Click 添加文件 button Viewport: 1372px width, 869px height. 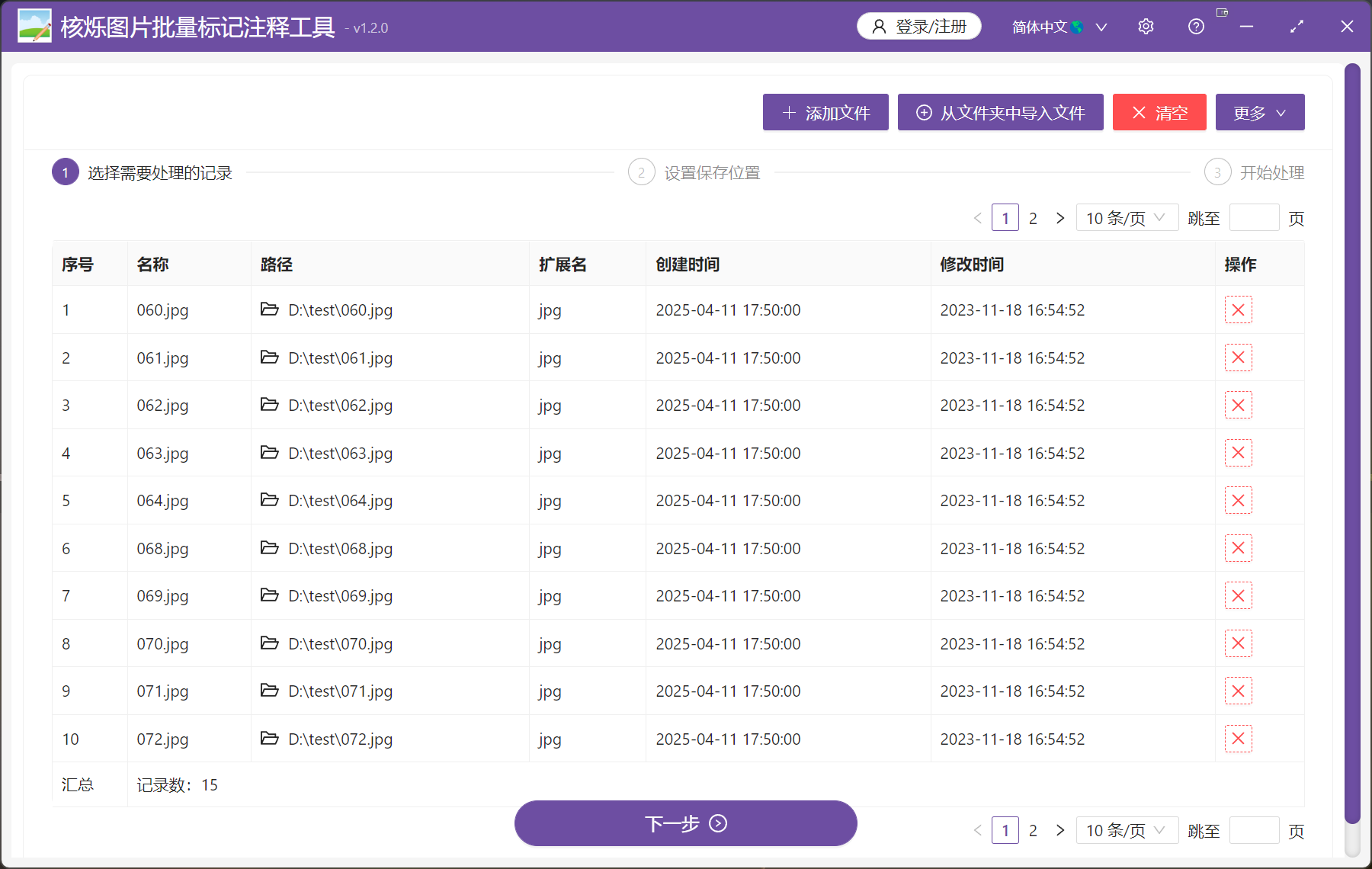825,113
